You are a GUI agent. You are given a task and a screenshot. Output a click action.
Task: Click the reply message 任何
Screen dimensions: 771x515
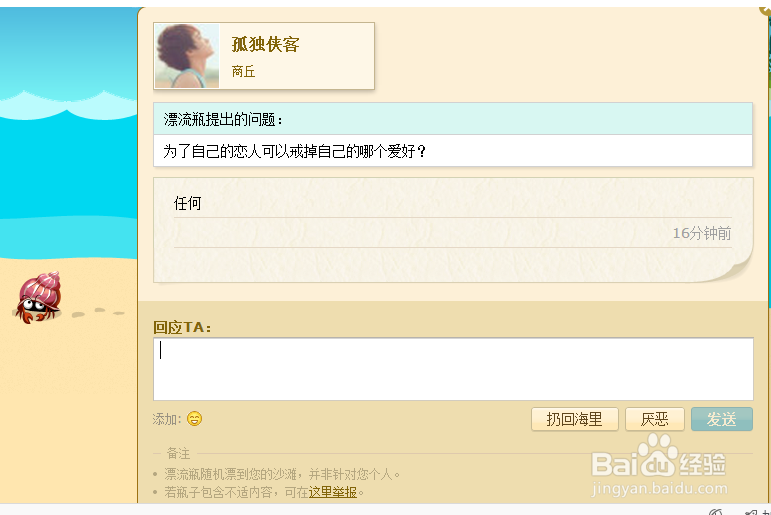(x=187, y=203)
